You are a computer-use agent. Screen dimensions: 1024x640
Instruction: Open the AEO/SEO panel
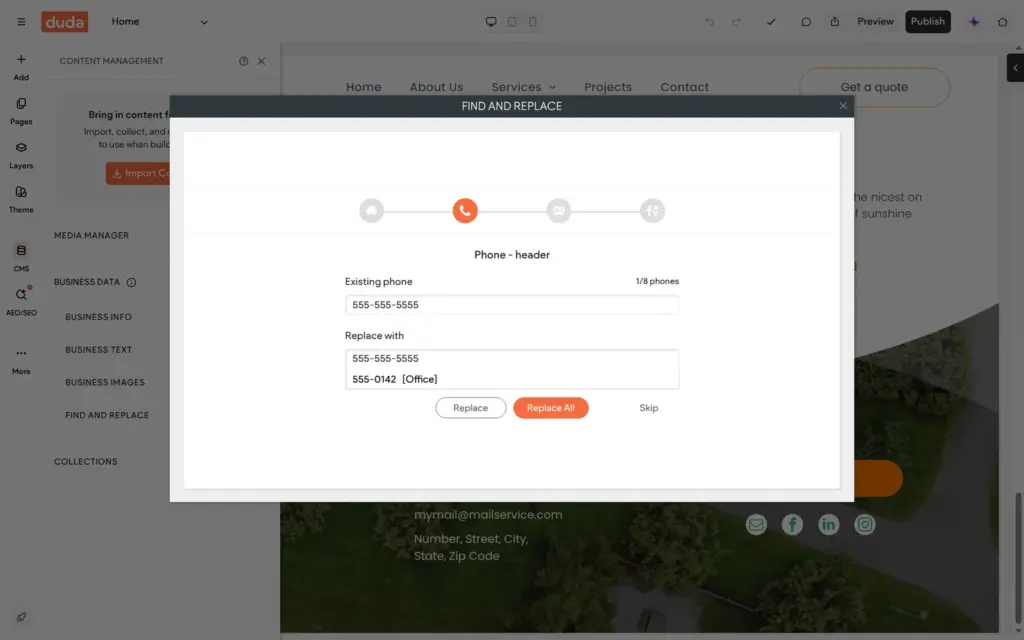[21, 302]
